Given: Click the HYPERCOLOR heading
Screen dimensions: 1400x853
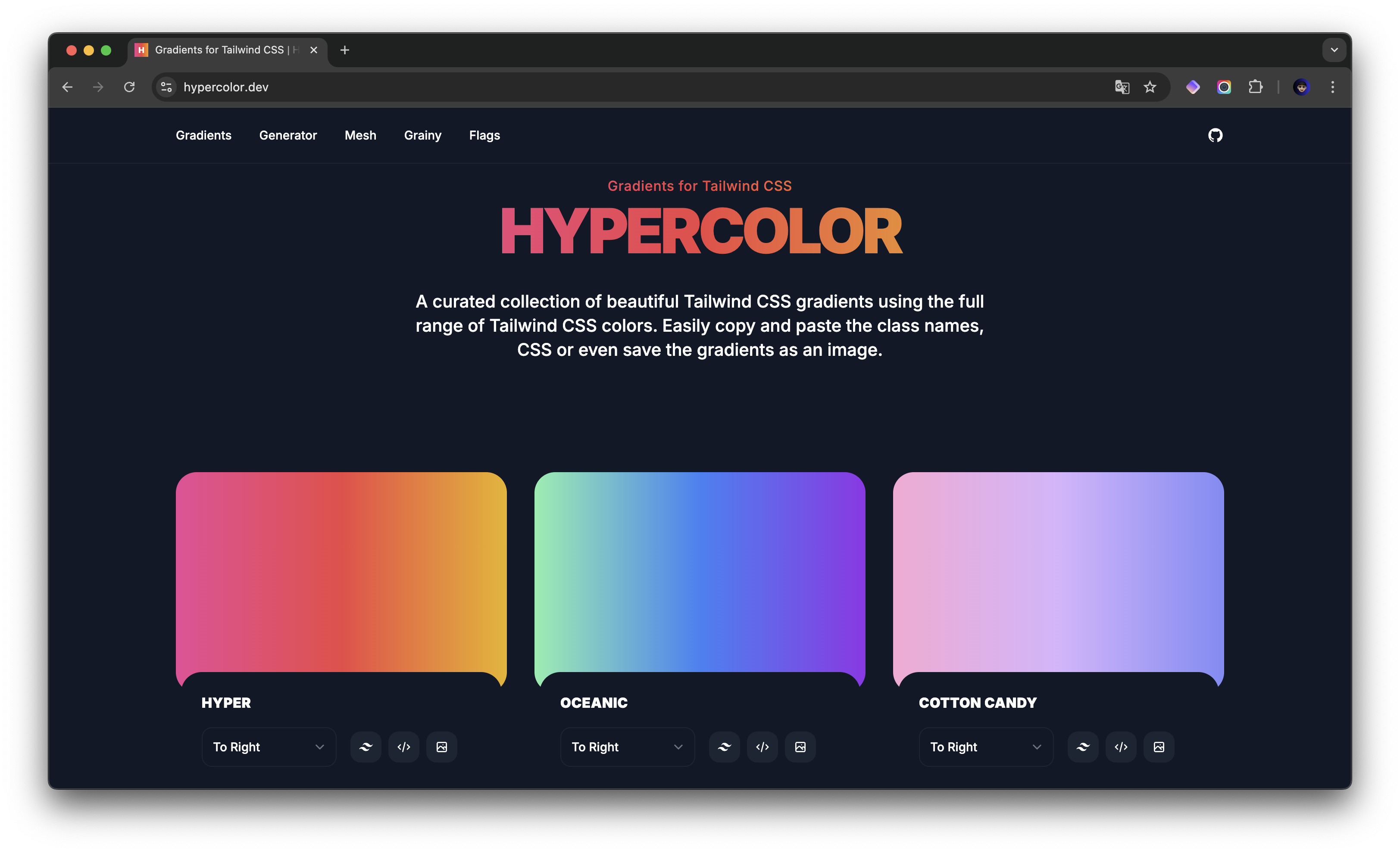Looking at the screenshot, I should 701,231.
